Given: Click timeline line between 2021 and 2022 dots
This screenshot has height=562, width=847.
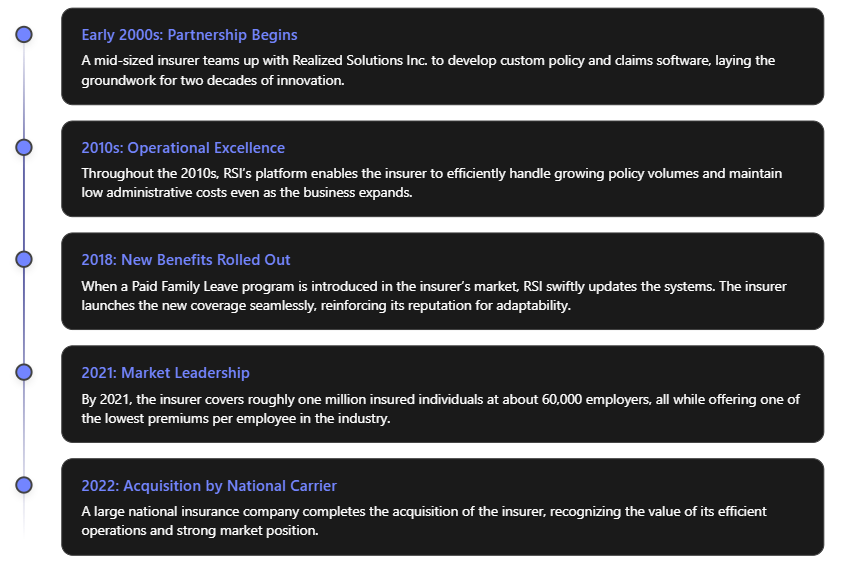Looking at the screenshot, I should (x=24, y=429).
